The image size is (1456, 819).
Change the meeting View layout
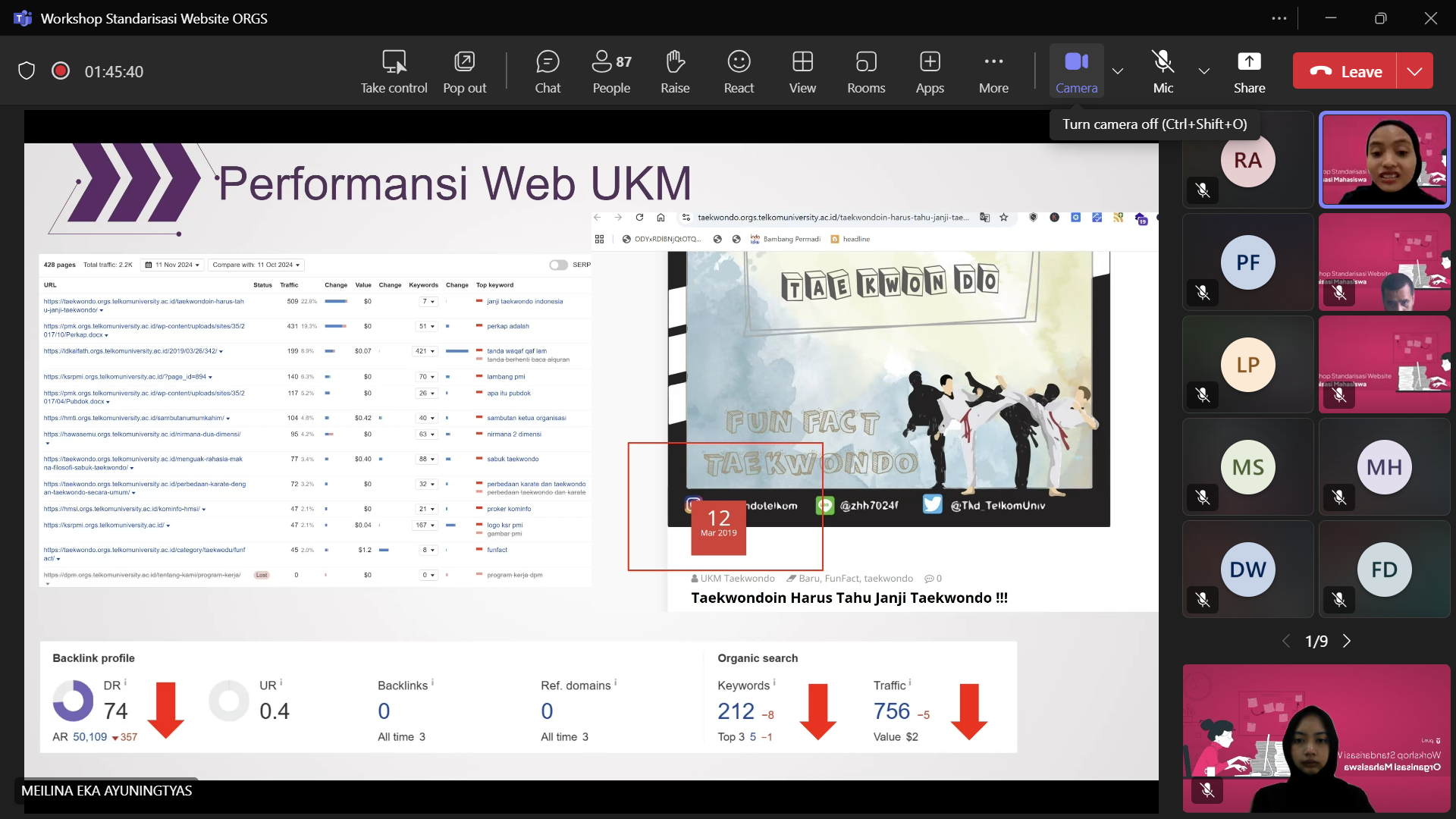[802, 71]
